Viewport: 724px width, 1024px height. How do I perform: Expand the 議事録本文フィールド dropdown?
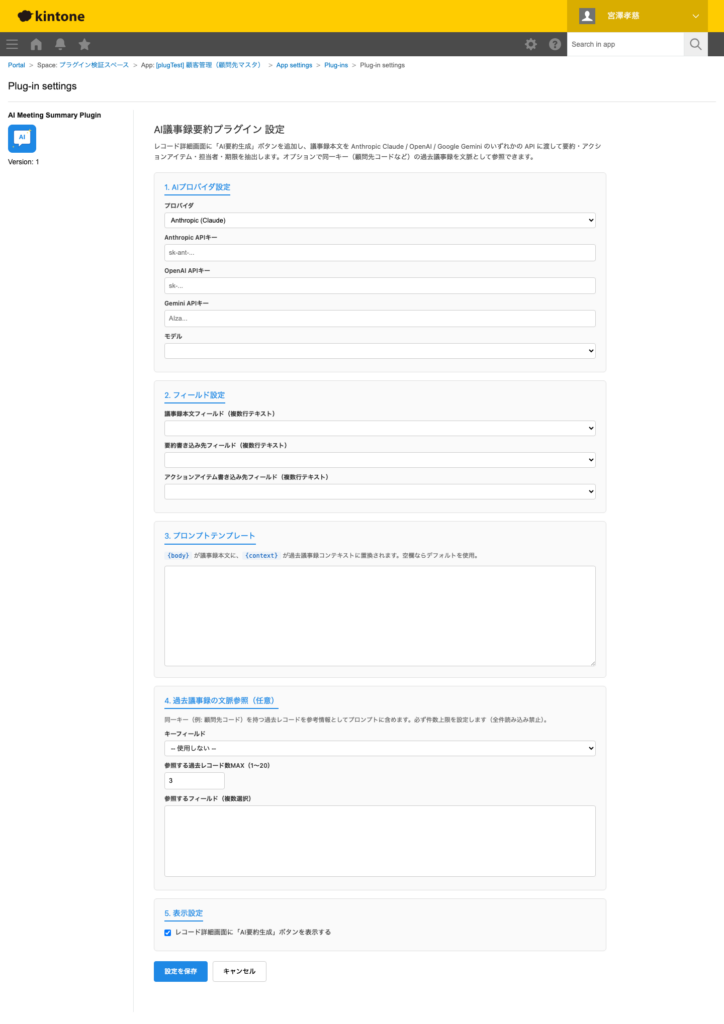[380, 428]
